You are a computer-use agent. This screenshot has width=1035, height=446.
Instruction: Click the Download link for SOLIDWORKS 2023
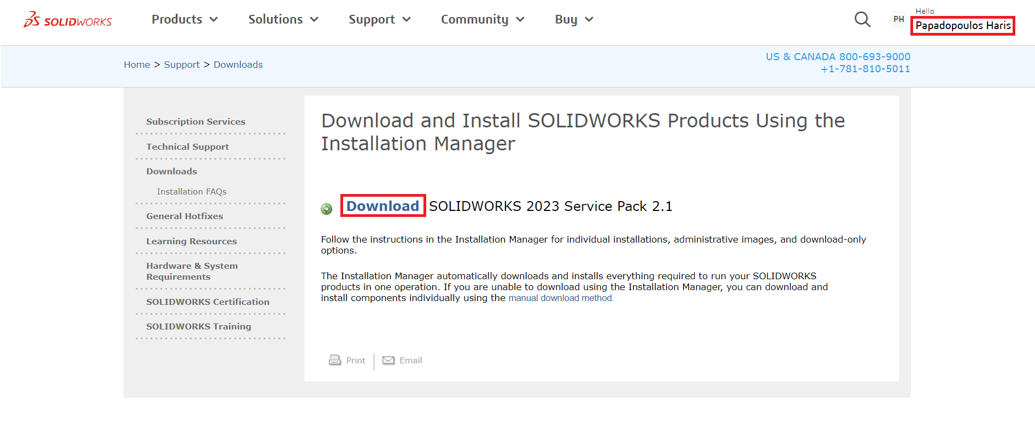pos(383,206)
